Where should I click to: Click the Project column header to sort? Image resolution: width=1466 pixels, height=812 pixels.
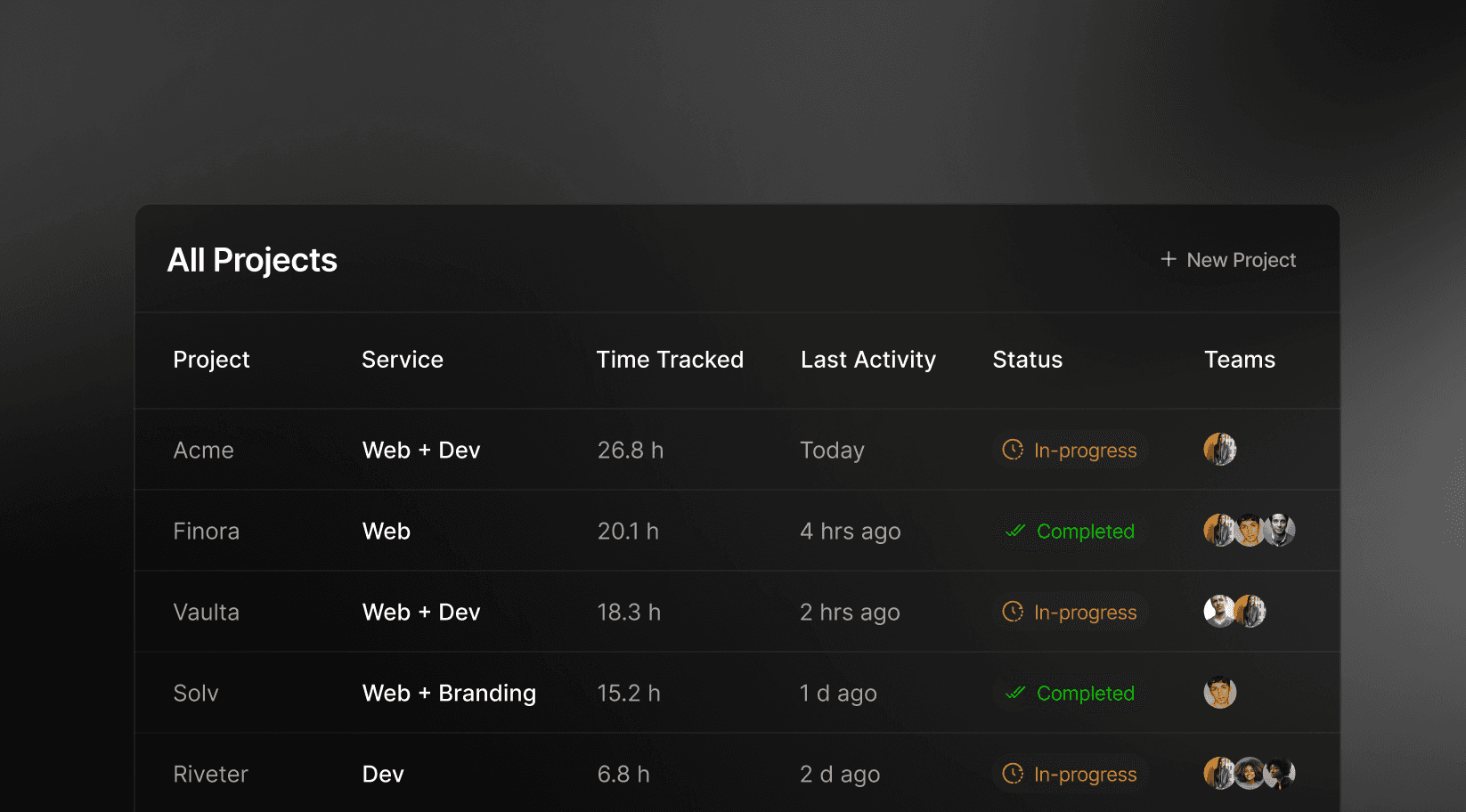tap(211, 360)
